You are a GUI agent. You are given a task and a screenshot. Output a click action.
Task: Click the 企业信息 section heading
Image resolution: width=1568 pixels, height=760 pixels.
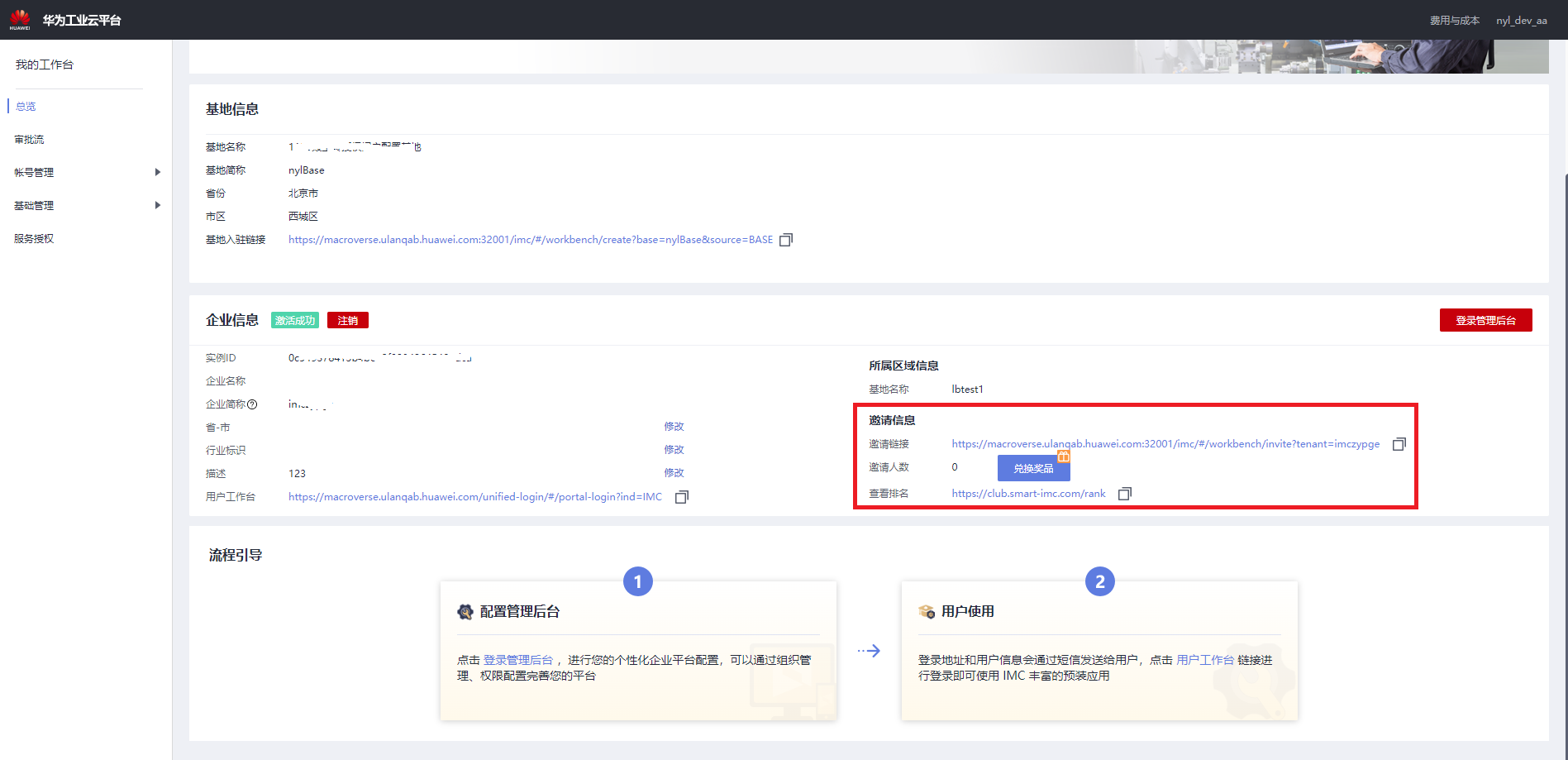click(232, 320)
